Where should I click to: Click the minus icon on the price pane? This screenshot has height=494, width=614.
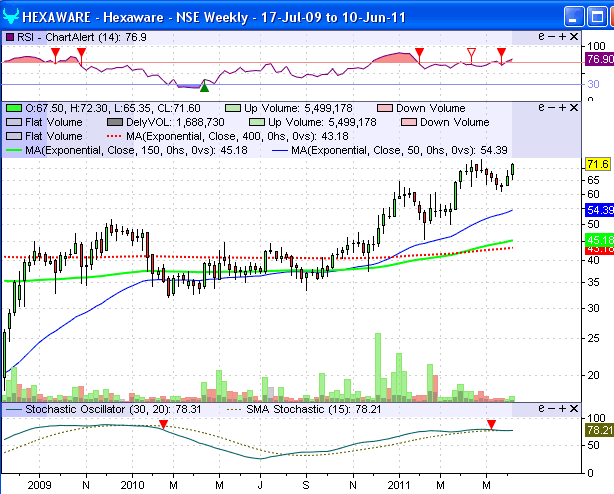point(552,107)
